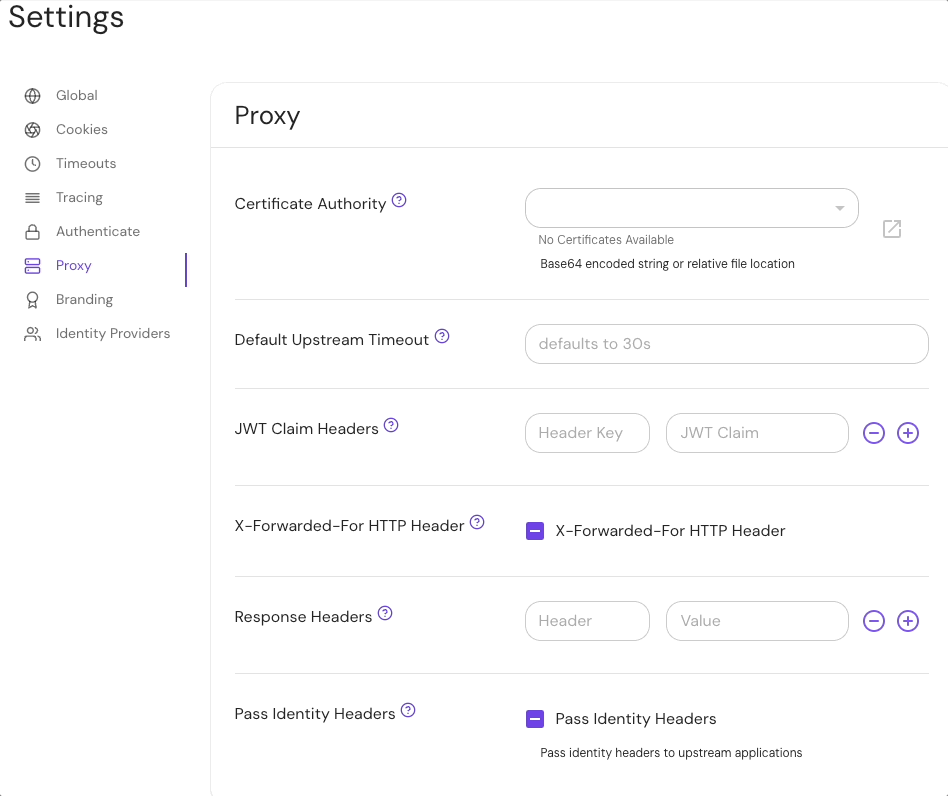Click the Default Upstream Timeout input field
The width and height of the screenshot is (948, 796).
click(726, 343)
